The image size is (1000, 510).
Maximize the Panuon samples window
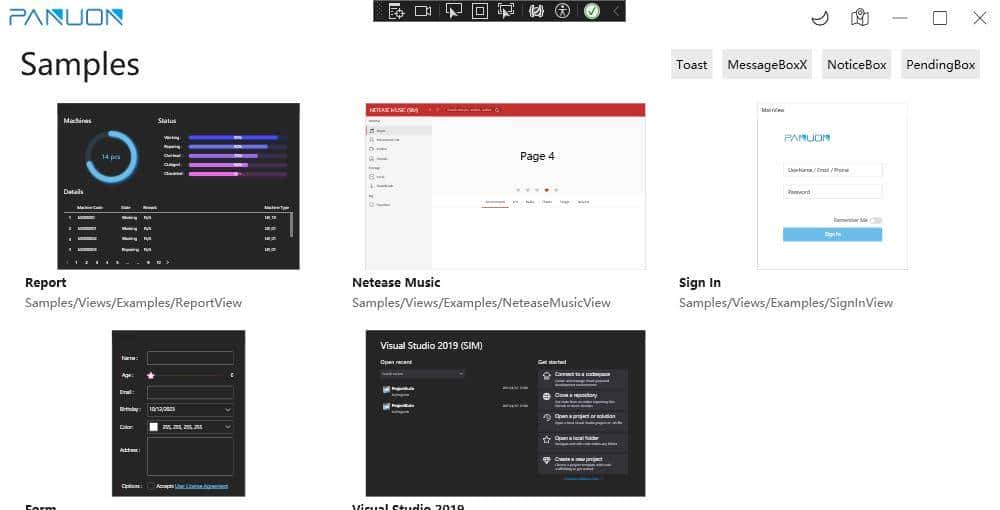[940, 18]
